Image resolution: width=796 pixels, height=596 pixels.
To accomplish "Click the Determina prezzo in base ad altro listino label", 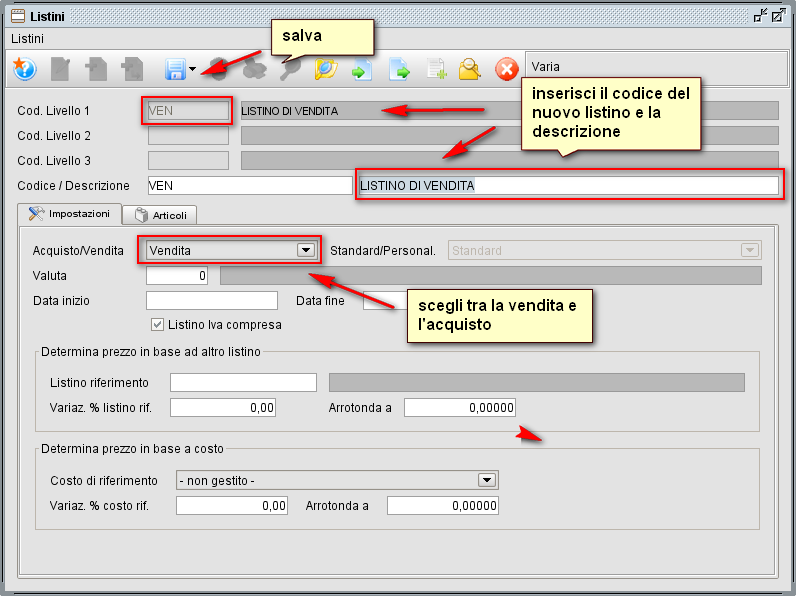I will [x=151, y=352].
